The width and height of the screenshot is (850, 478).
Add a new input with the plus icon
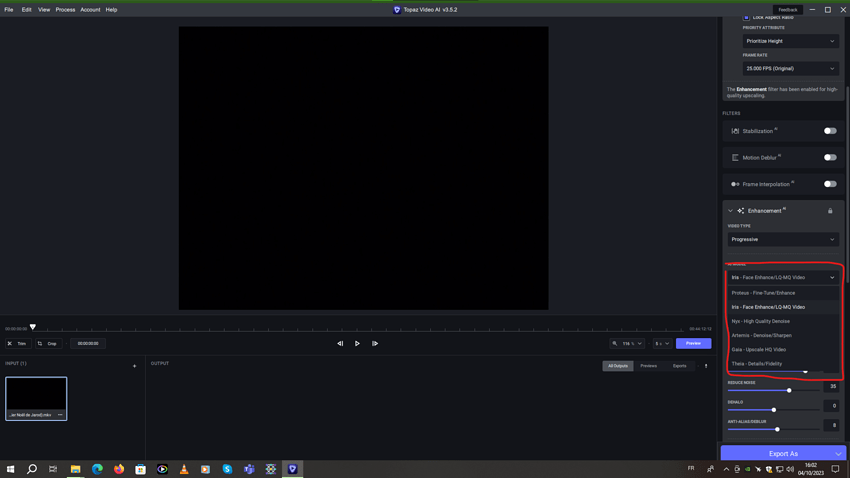click(x=134, y=366)
